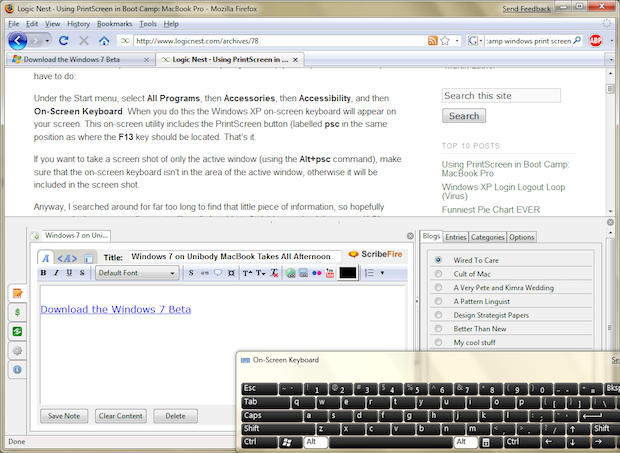
Task: Click the black text color swatch
Action: (348, 273)
